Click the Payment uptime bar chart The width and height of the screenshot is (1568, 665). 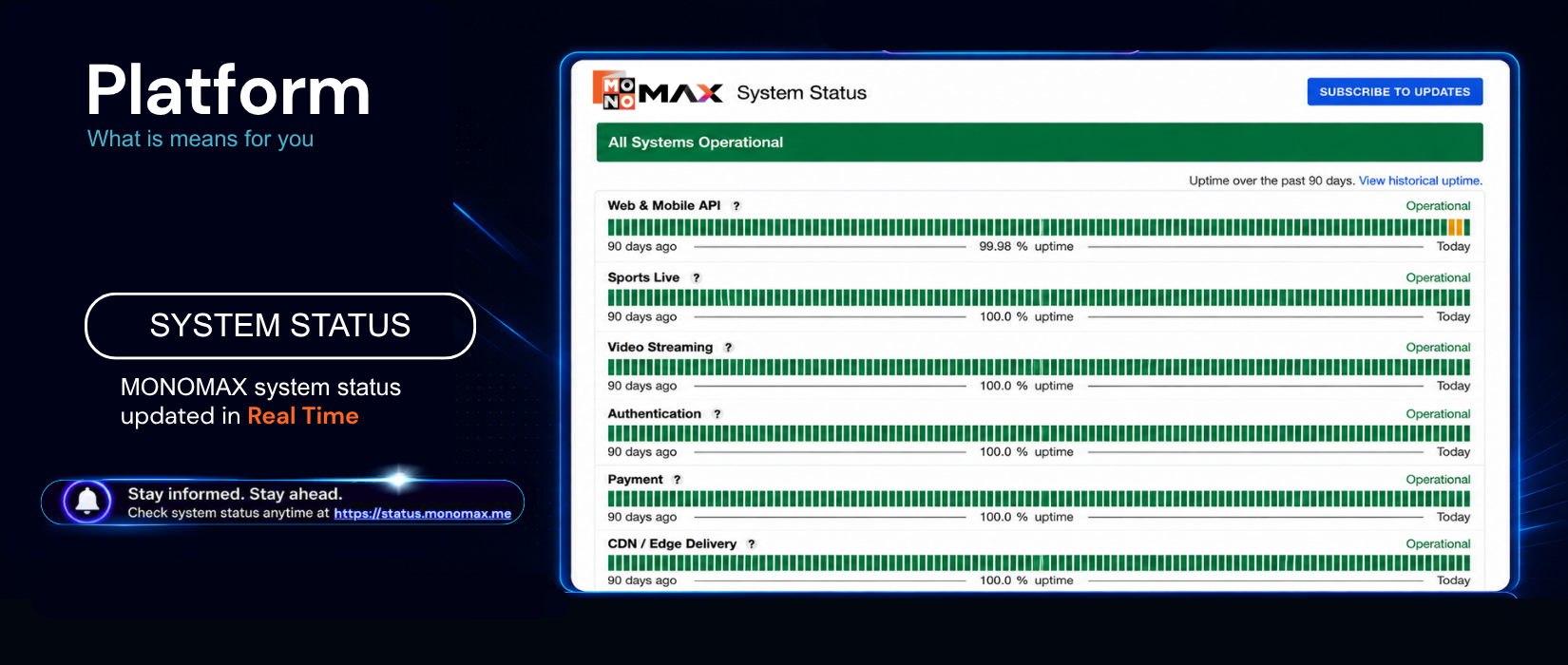point(1039,499)
